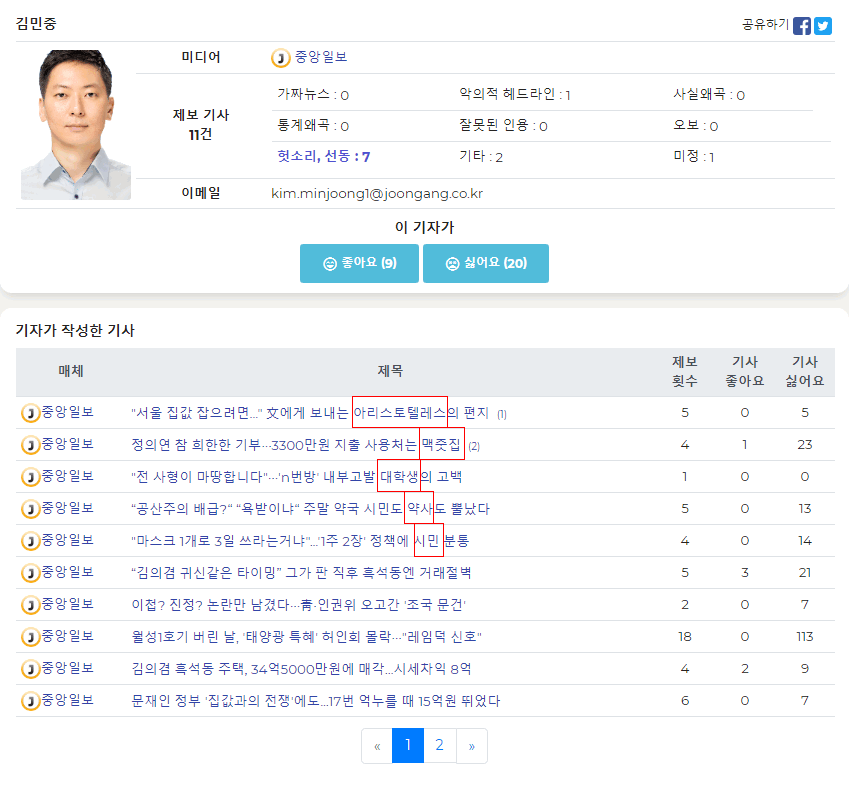
Task: Open the article 이첩? 진정? 논란만 남겼다
Action: coord(299,604)
